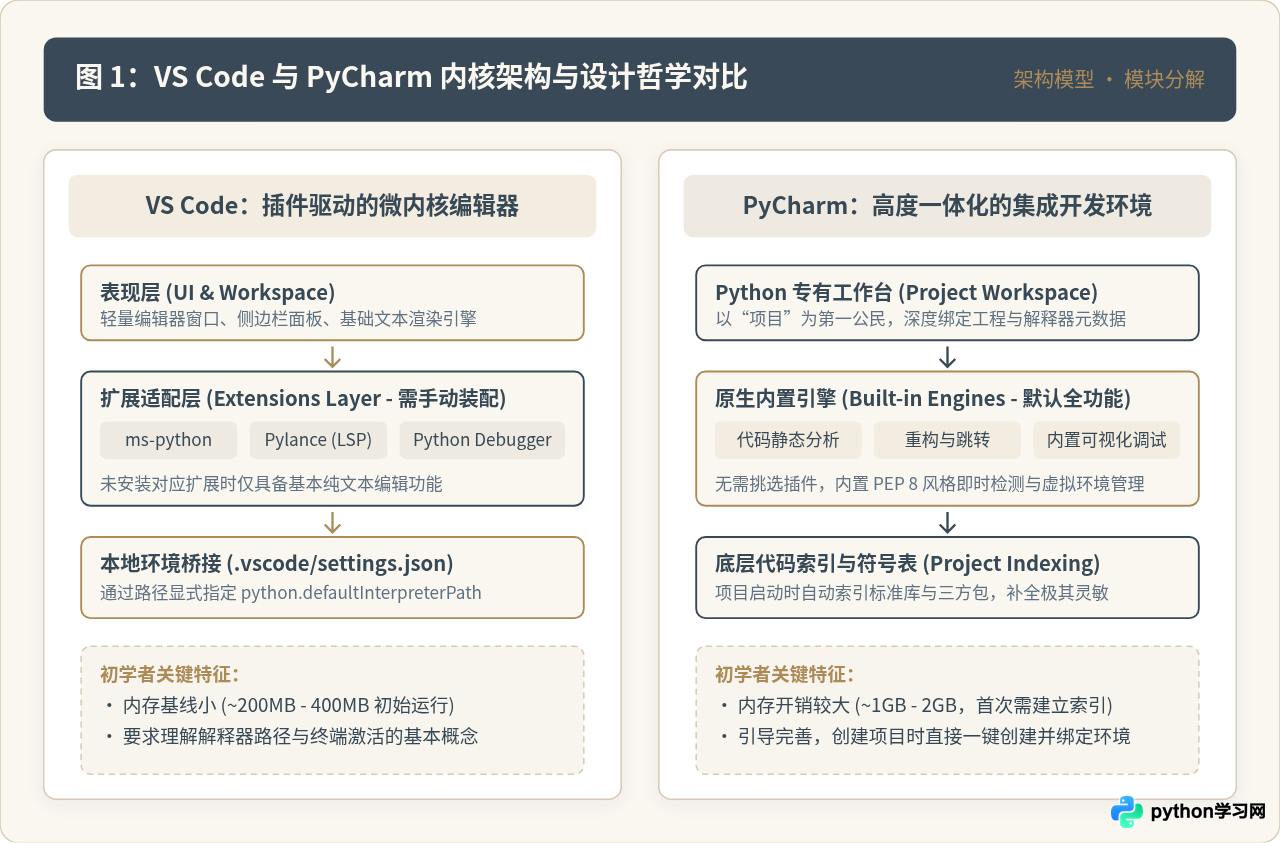This screenshot has width=1280, height=843.
Task: Select the "重构与跳转" chip
Action: pos(947,440)
